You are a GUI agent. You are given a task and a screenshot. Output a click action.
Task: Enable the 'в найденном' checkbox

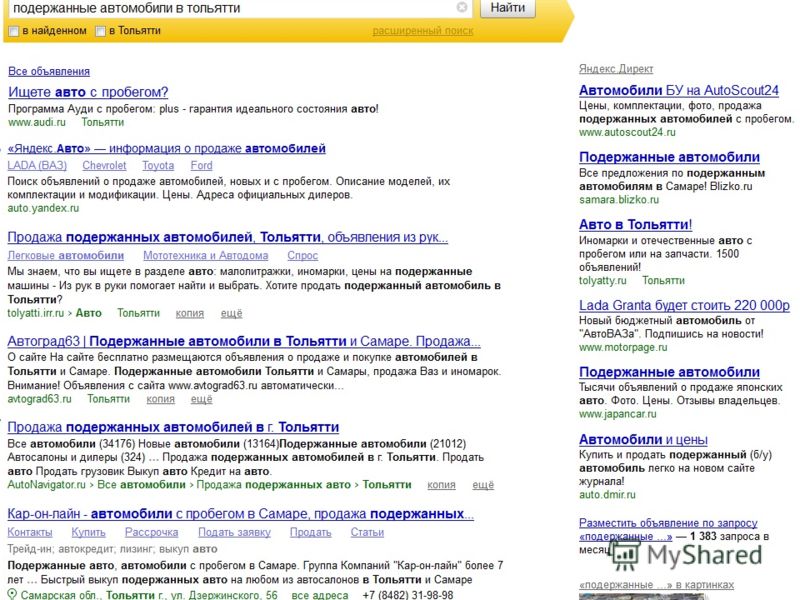(x=14, y=31)
